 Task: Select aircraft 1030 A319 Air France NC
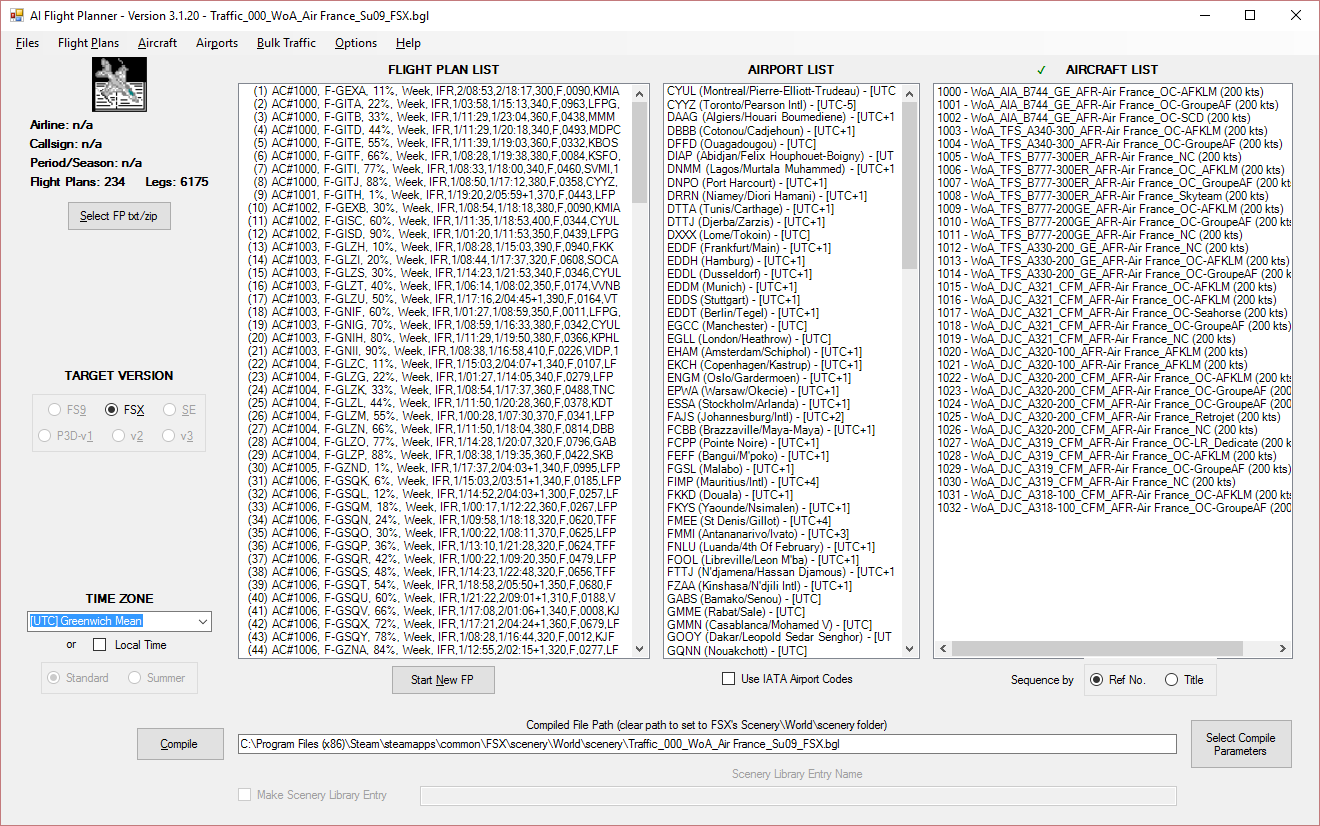(x=1113, y=482)
